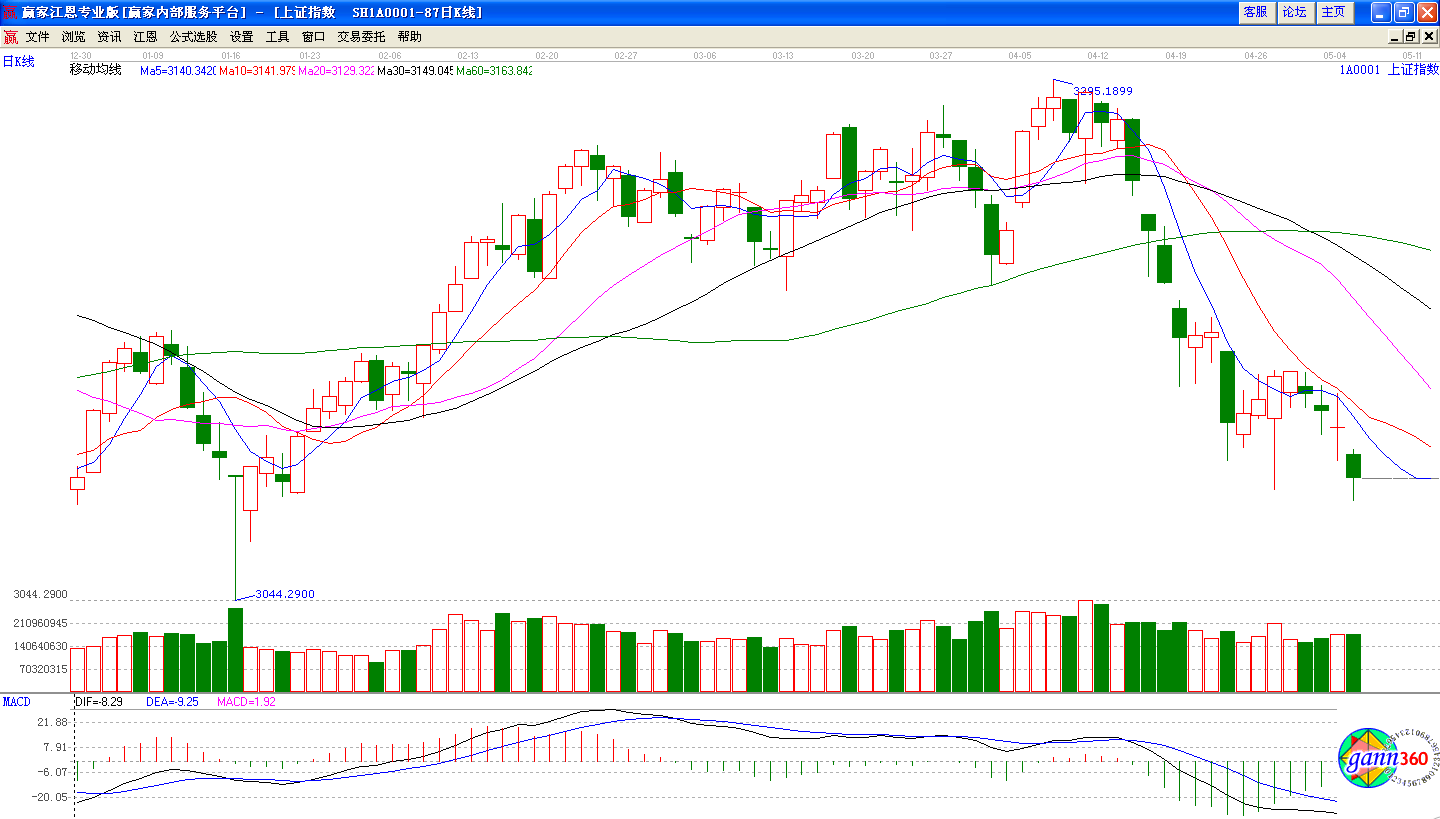Click the Ma60=3163.84 value
Image resolution: width=1440 pixels, height=819 pixels.
click(494, 71)
